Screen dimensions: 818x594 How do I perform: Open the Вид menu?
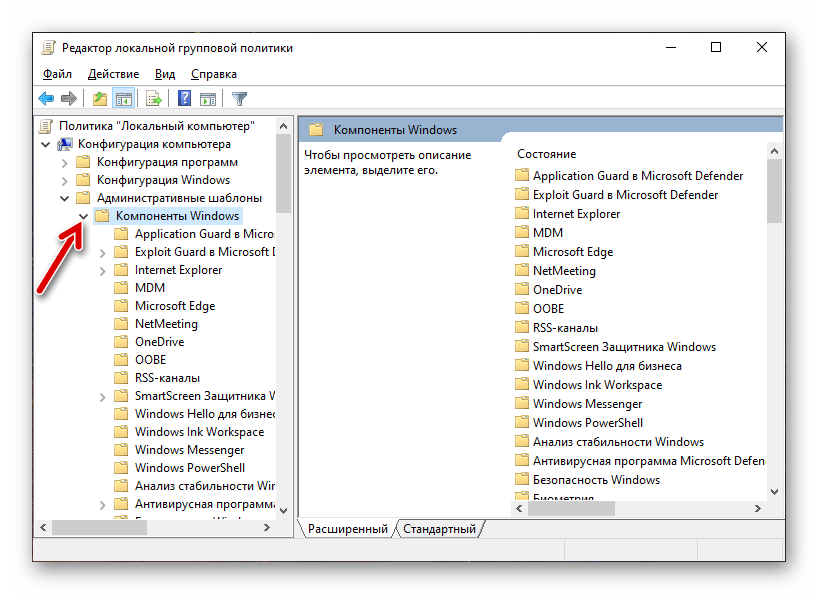point(164,74)
